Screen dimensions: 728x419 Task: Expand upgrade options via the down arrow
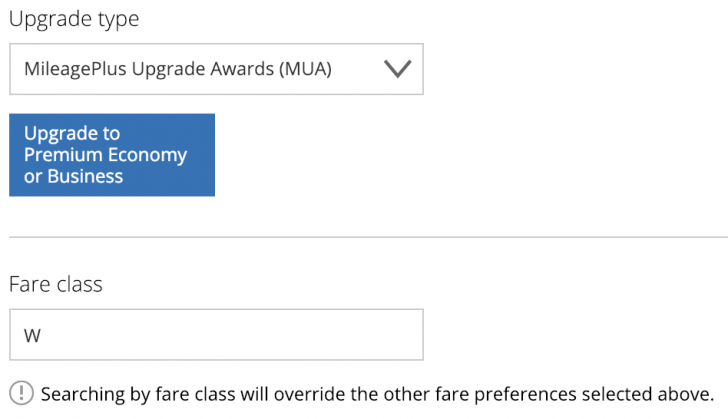(397, 69)
